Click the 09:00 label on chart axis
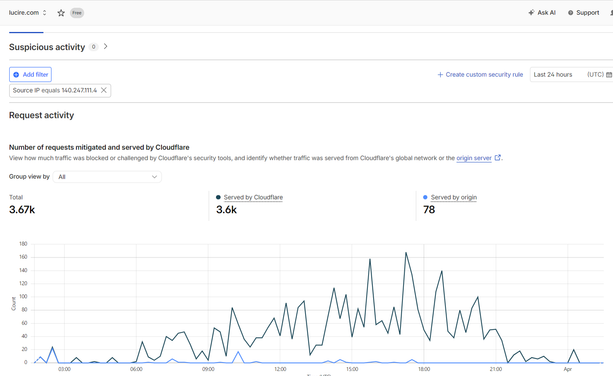This screenshot has height=376, width=613. pyautogui.click(x=208, y=369)
